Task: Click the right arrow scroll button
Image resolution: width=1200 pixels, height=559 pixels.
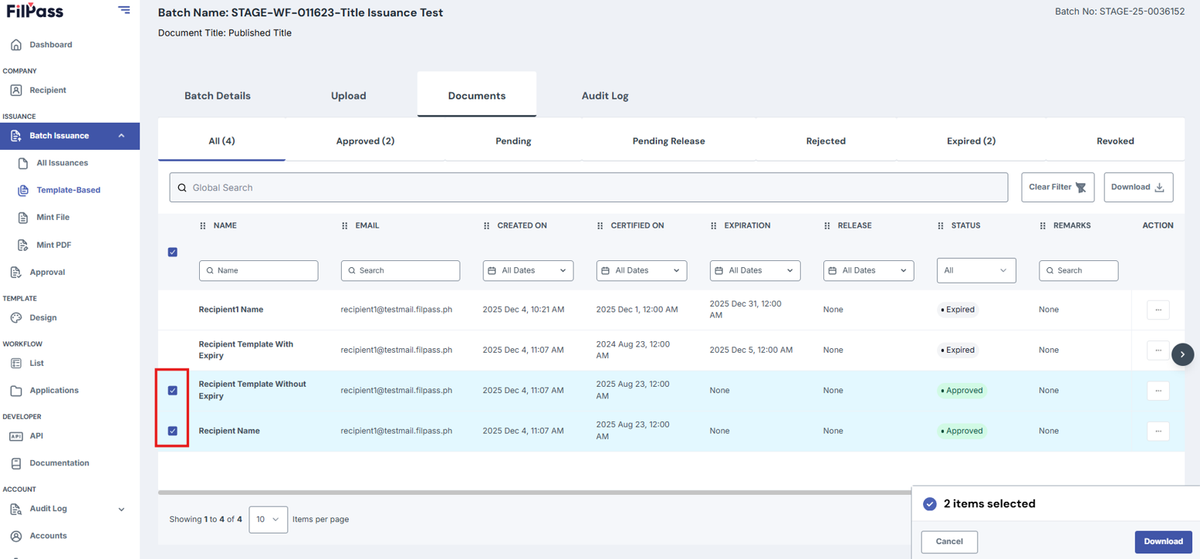Action: tap(1183, 353)
